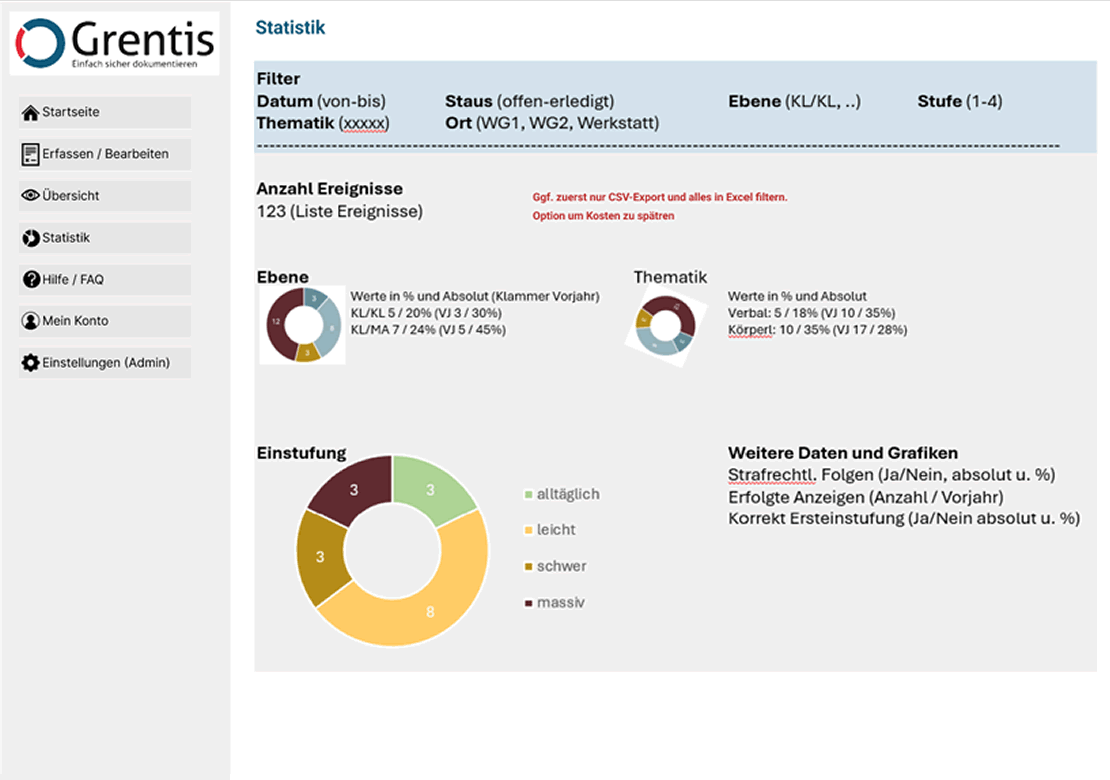Select the Ort (WG1, WG2, Werkstatt) filter
The width and height of the screenshot is (1110, 780).
551,123
